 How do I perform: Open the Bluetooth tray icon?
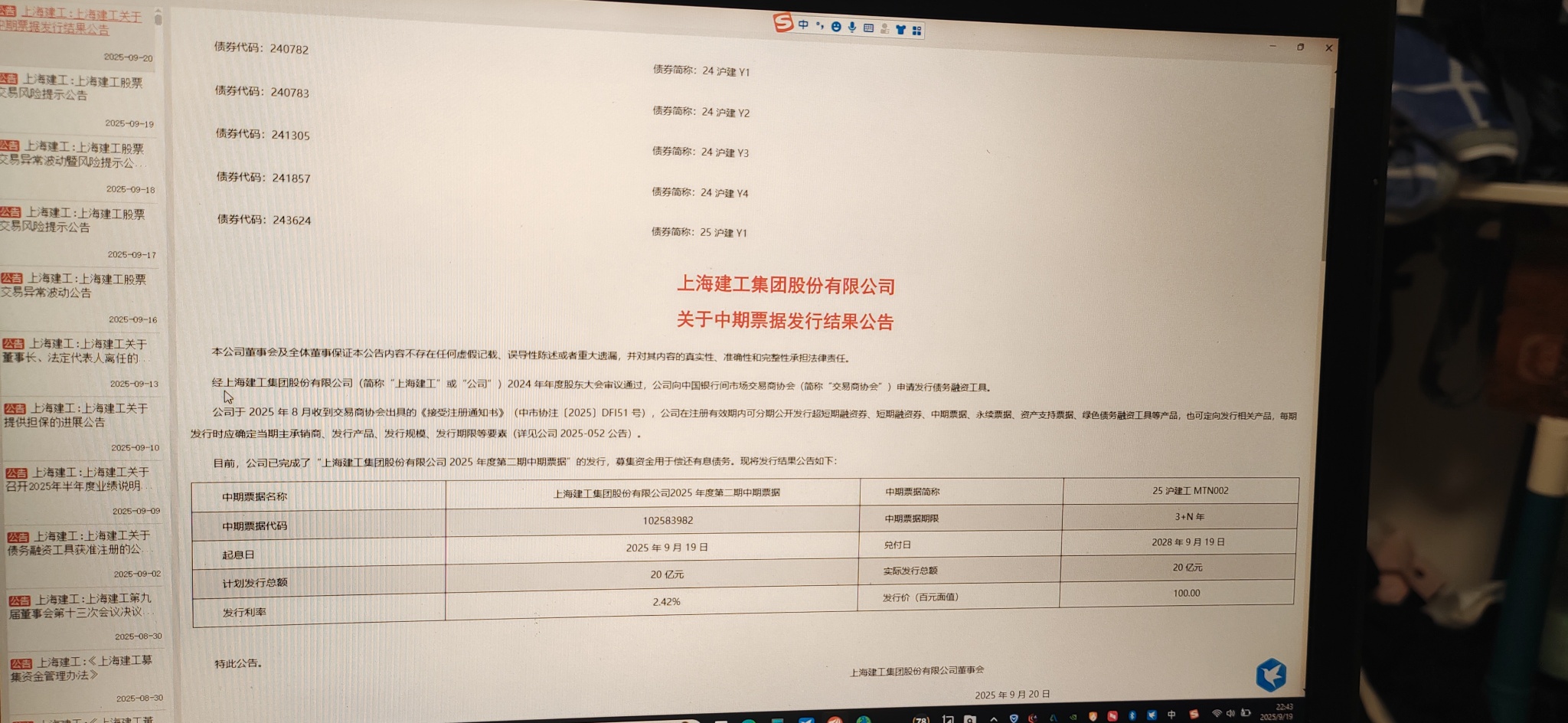click(1132, 715)
